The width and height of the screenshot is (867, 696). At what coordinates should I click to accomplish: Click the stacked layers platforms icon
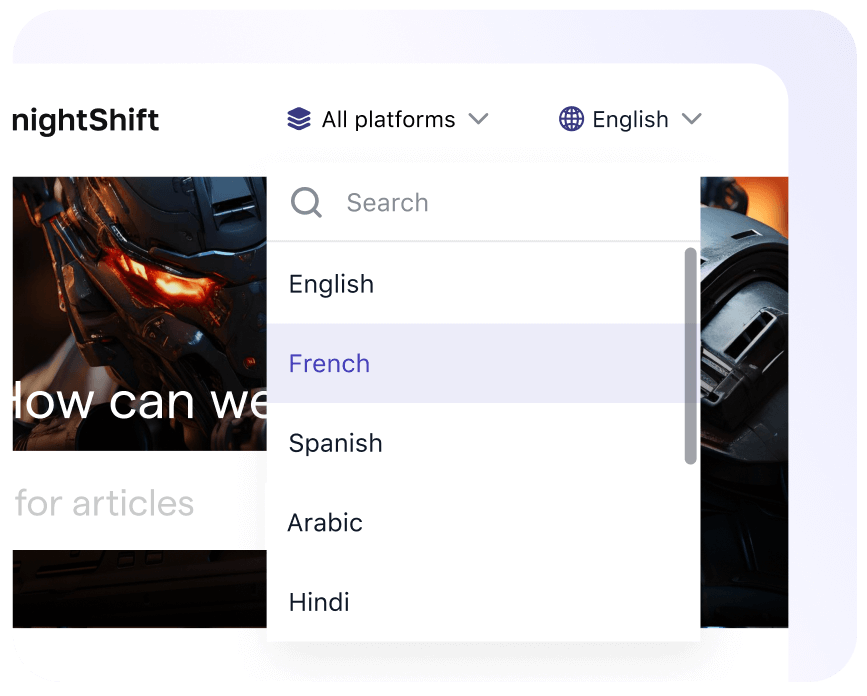pyautogui.click(x=296, y=119)
